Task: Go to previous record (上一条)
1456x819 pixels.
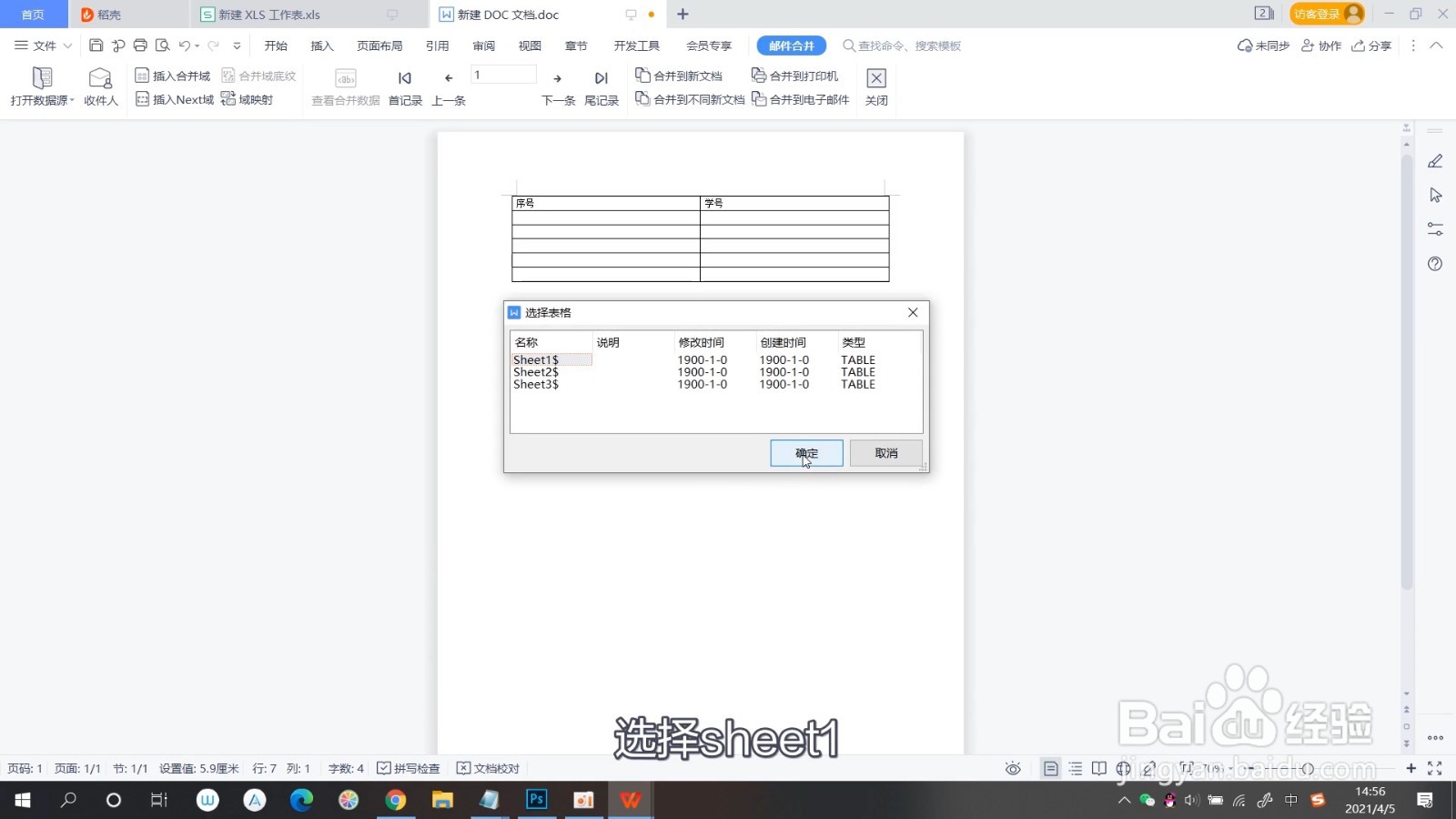Action: (x=449, y=87)
